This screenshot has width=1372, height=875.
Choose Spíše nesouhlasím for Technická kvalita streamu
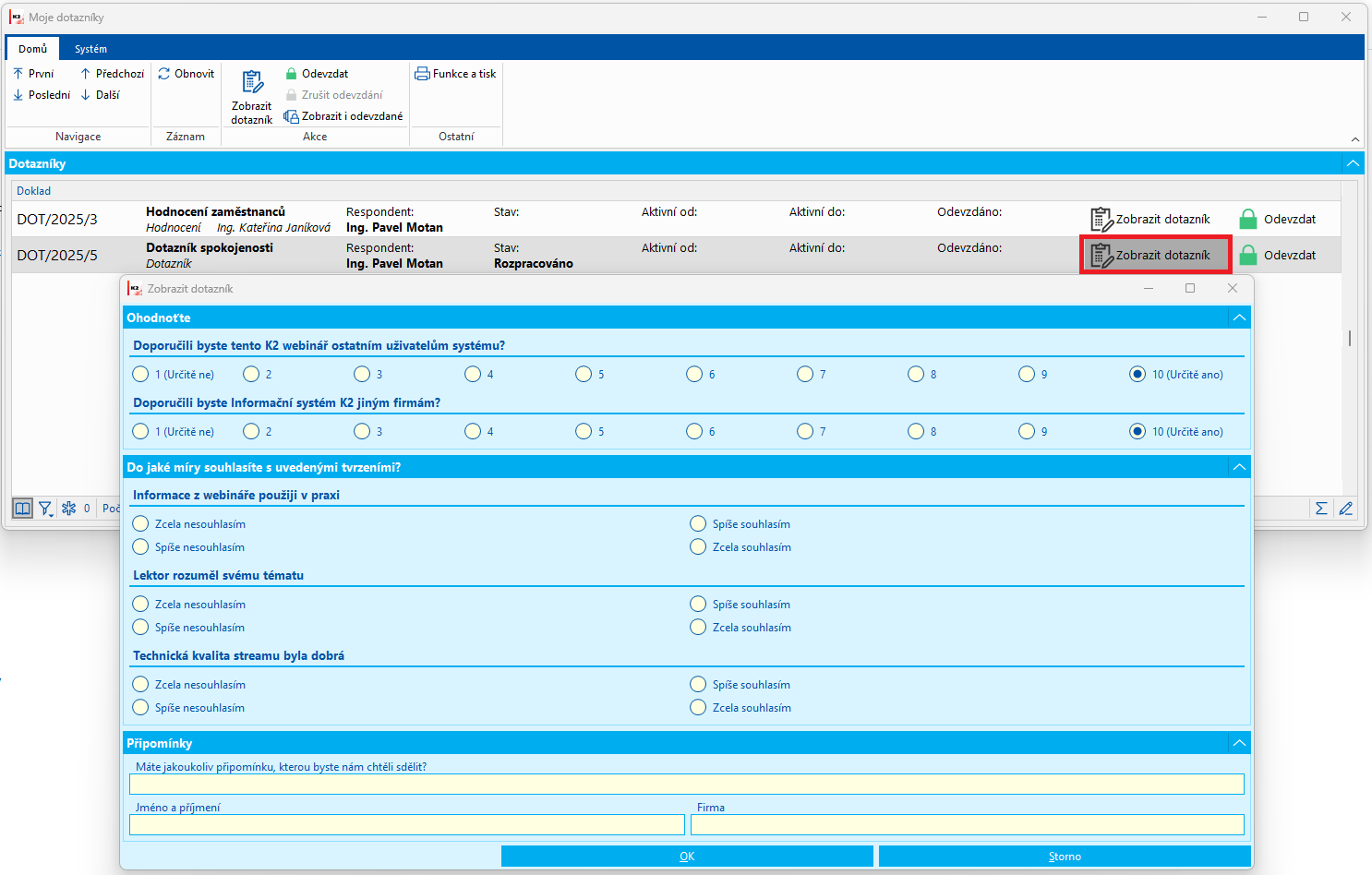(x=140, y=708)
